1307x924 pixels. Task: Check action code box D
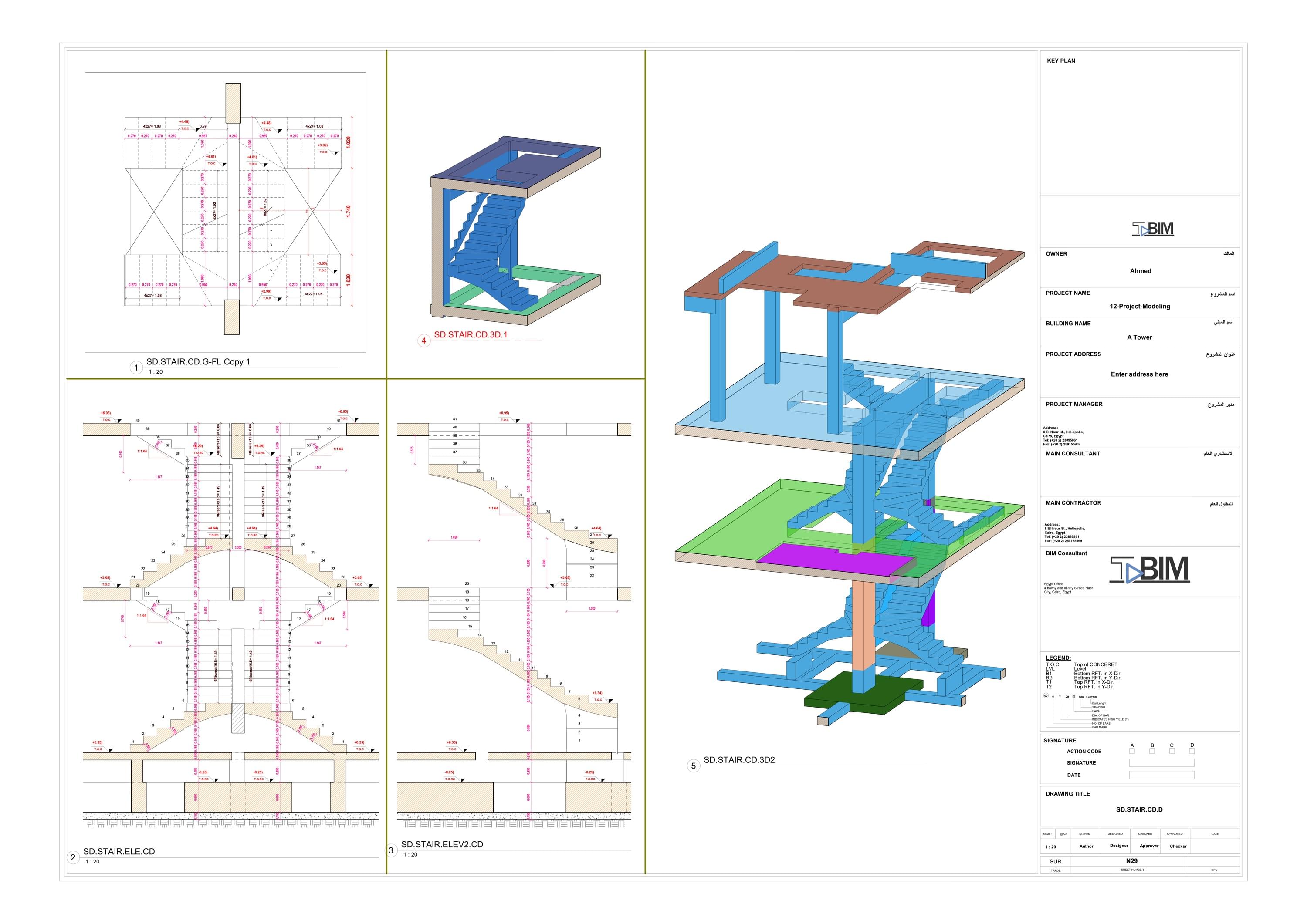[x=1192, y=751]
